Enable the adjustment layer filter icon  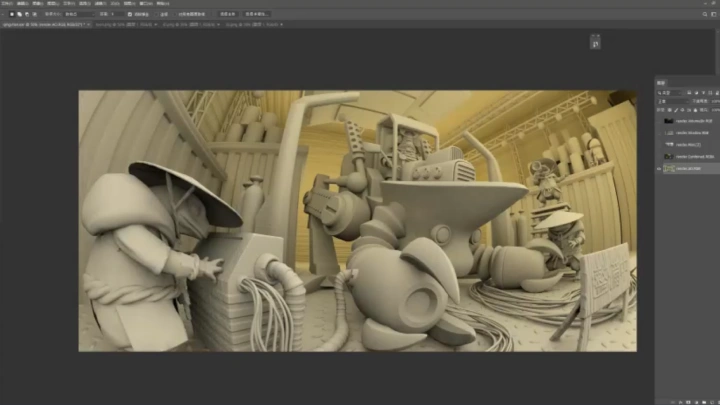[x=697, y=93]
